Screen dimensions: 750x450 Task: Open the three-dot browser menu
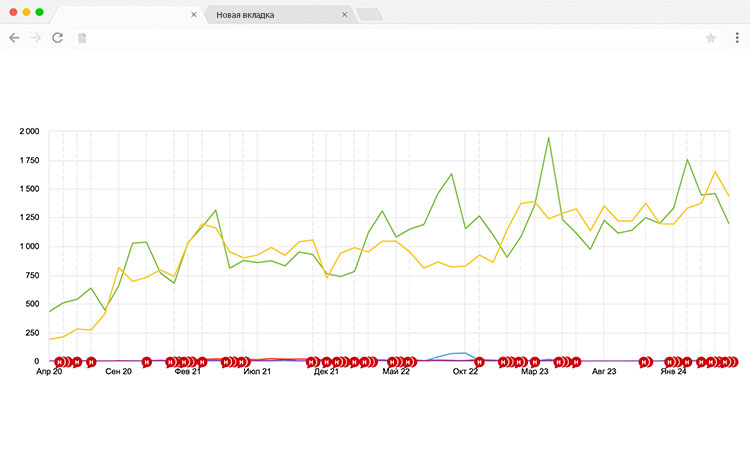(735, 38)
